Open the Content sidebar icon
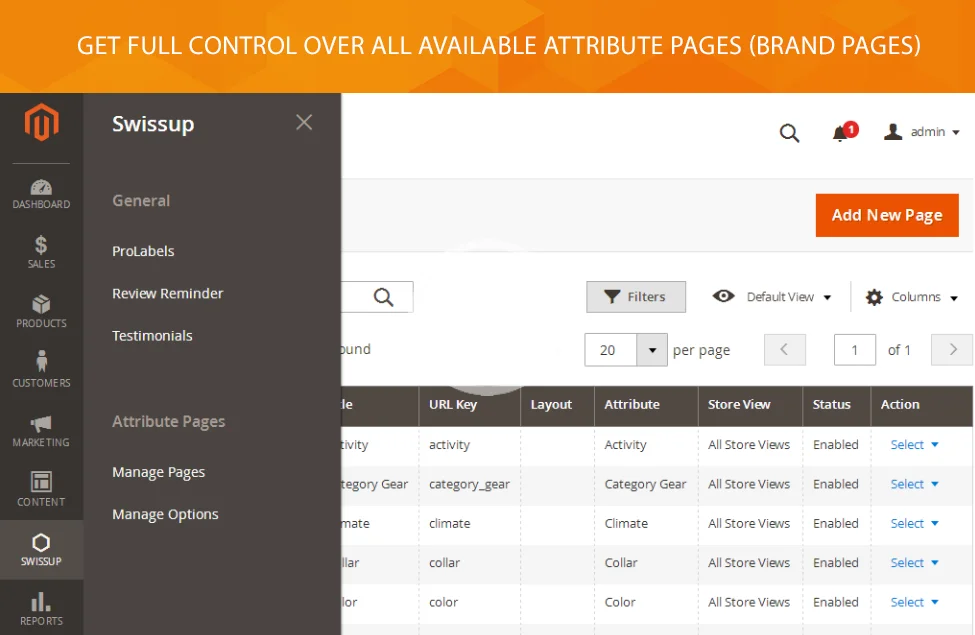Screen dimensions: 975x635 [41, 489]
